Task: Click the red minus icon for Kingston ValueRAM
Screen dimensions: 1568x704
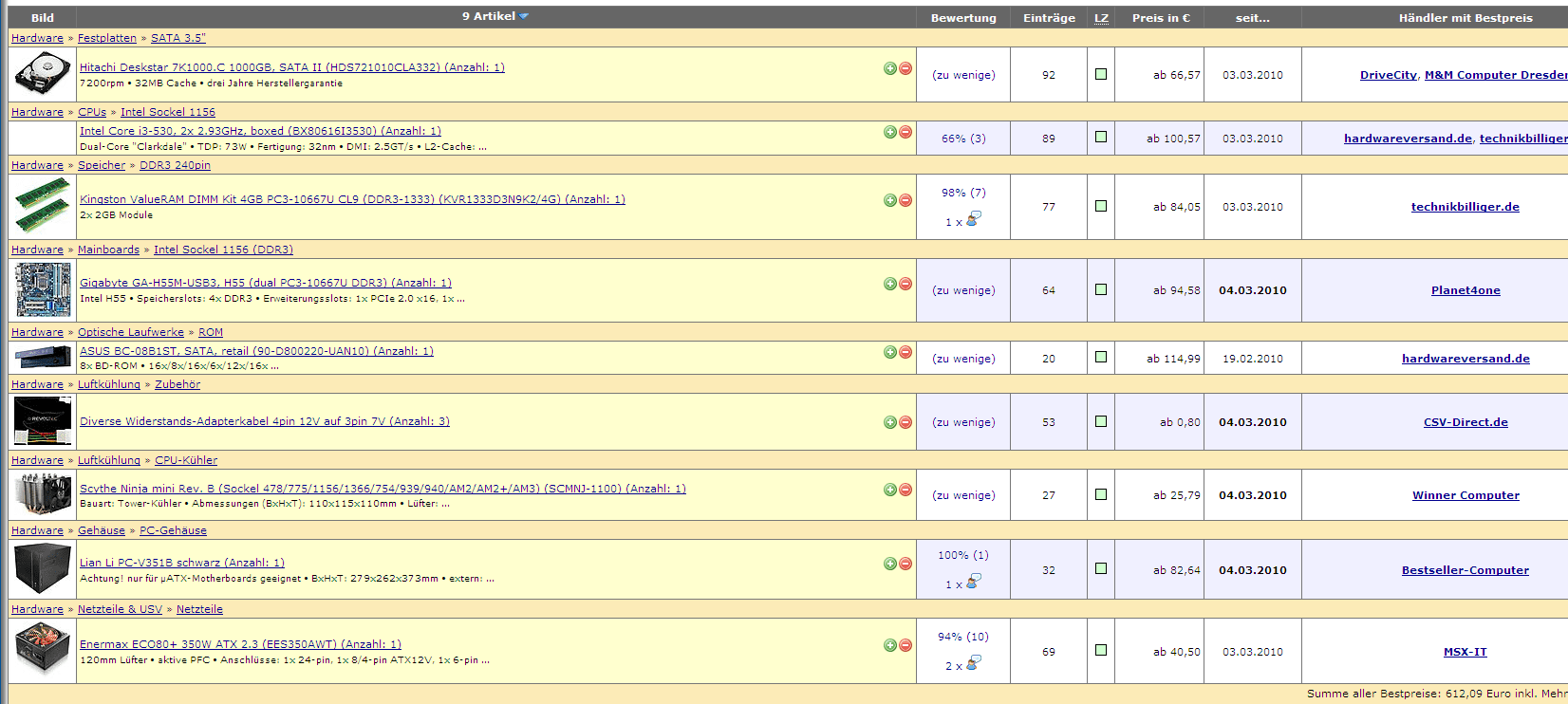Action: coord(905,200)
